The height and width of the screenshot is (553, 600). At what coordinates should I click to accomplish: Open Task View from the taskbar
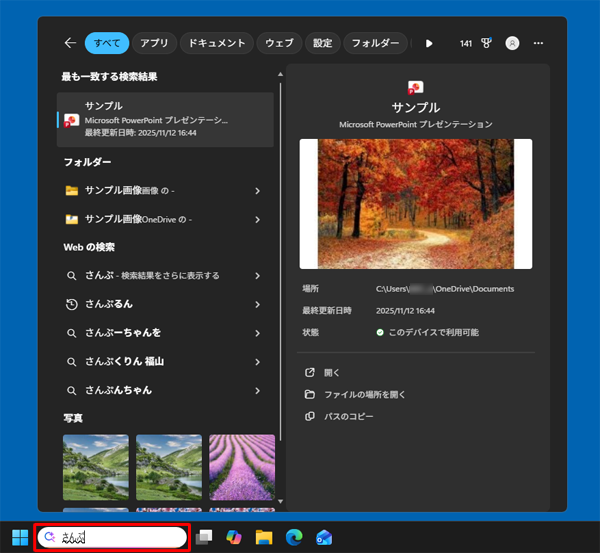pos(205,537)
